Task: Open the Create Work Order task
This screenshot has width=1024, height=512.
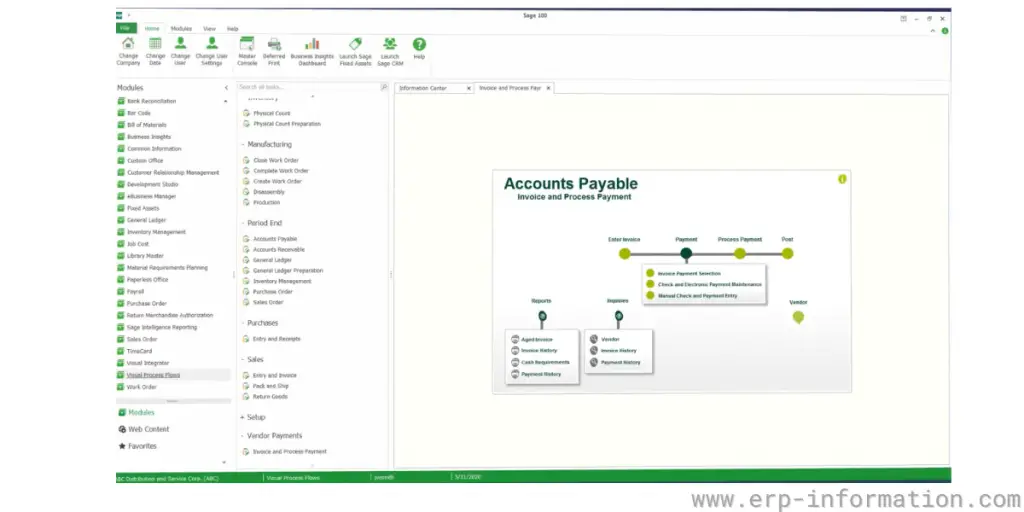Action: (278, 181)
